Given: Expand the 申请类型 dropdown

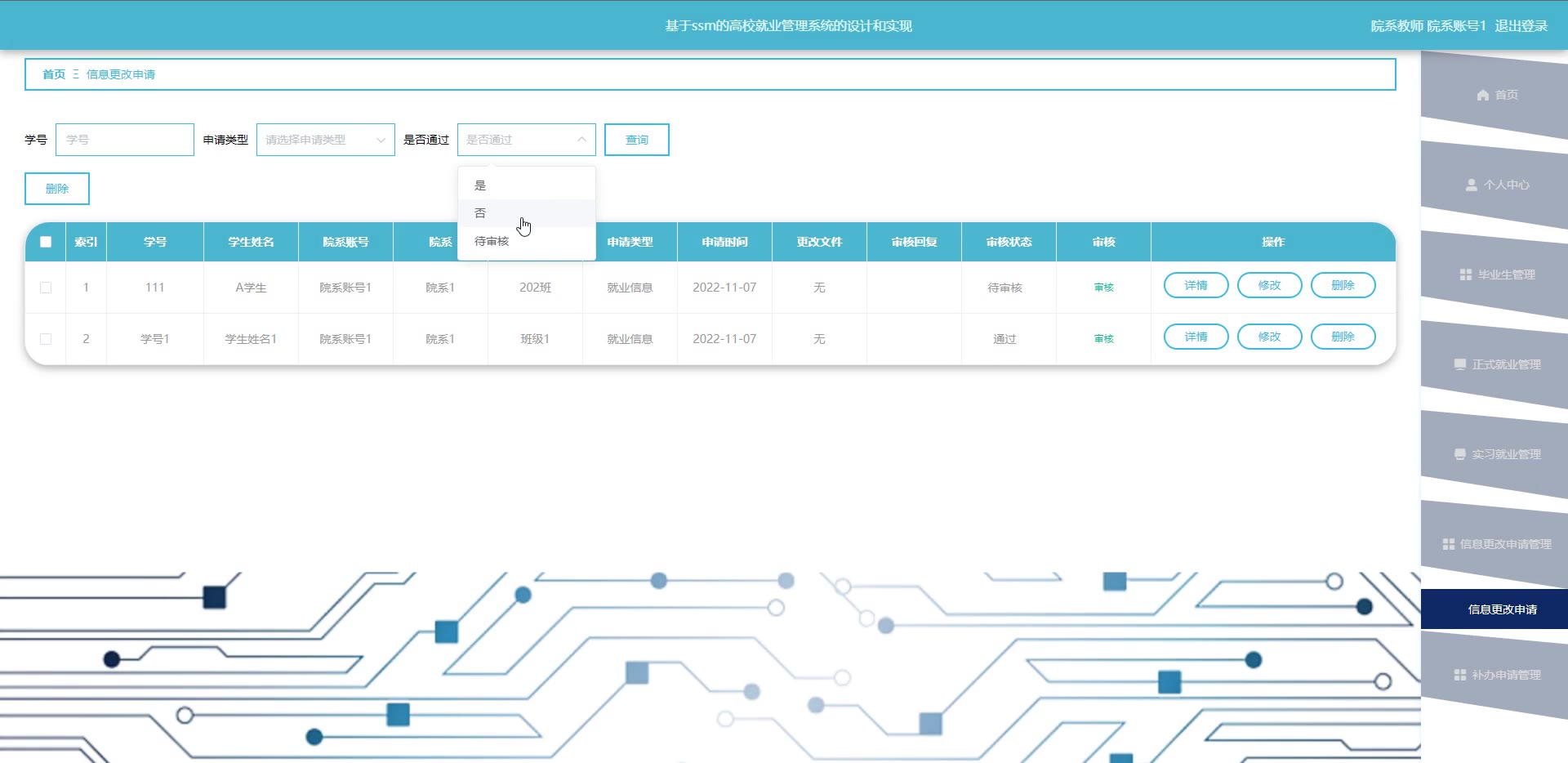Looking at the screenshot, I should pyautogui.click(x=326, y=140).
